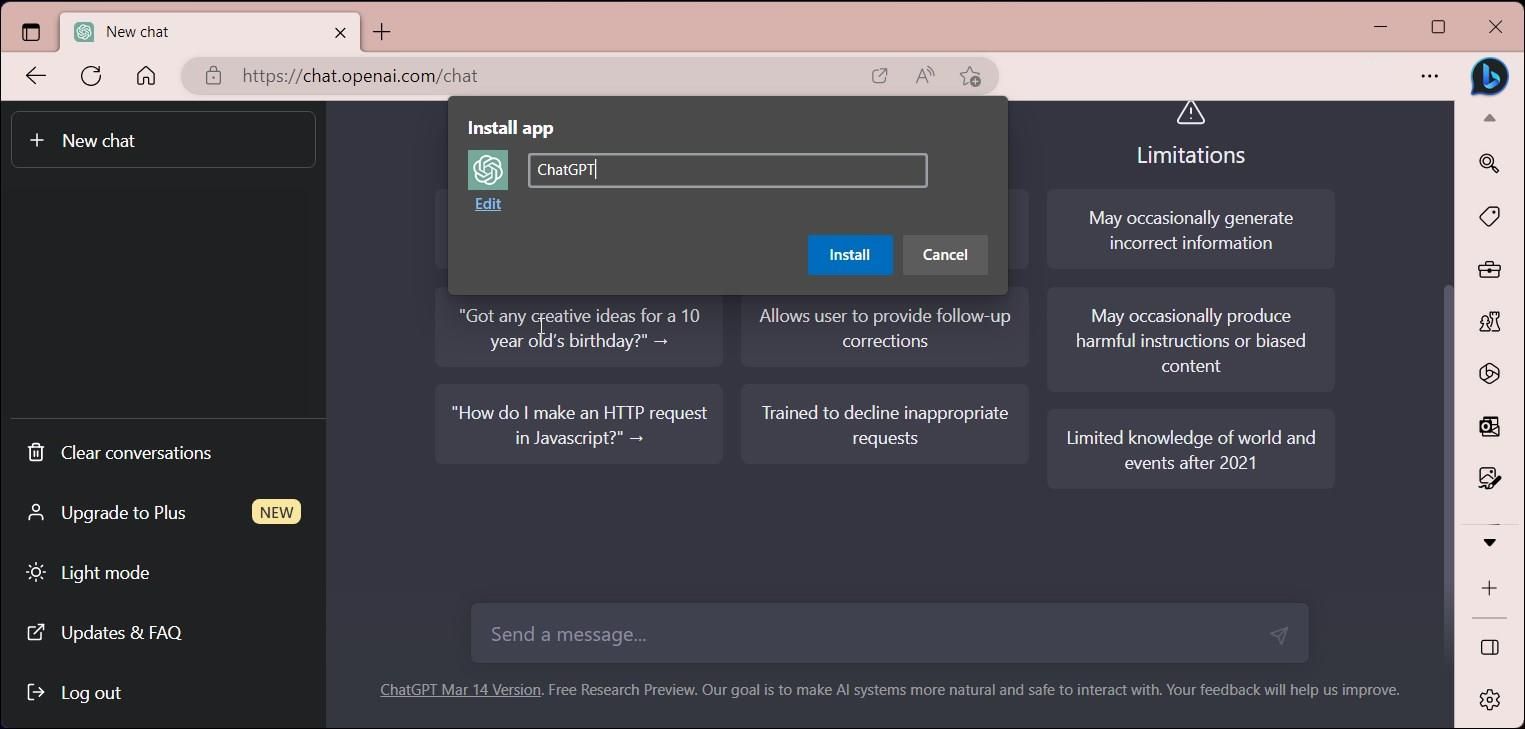The image size is (1525, 729).
Task: Select the New chat tab
Action: pos(180,31)
